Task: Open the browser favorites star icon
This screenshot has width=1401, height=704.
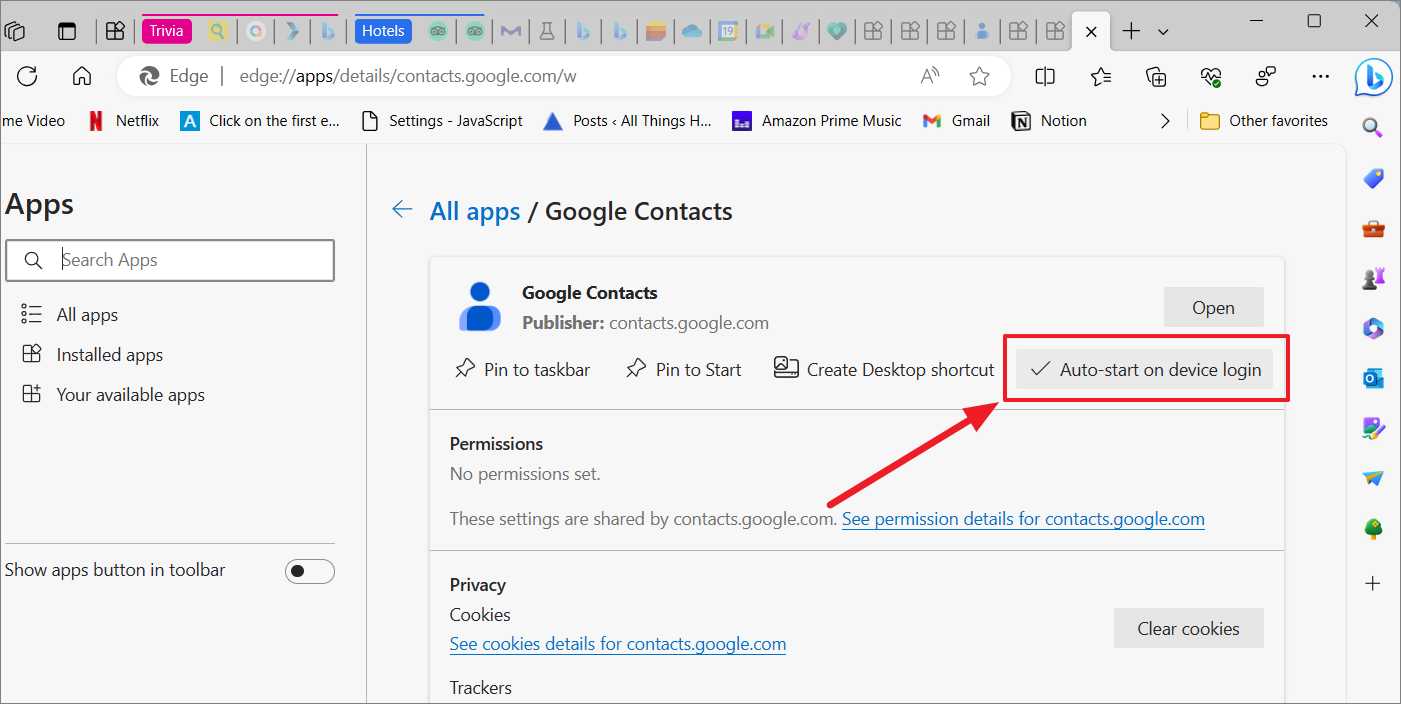Action: point(980,76)
